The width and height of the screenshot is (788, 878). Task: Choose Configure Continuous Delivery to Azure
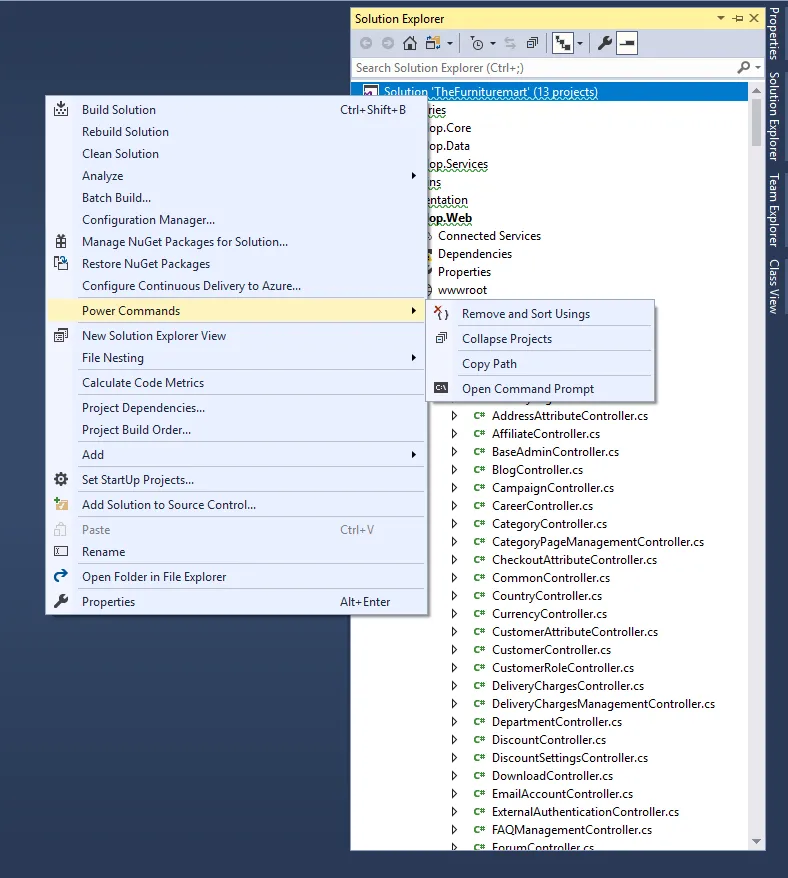click(x=237, y=286)
